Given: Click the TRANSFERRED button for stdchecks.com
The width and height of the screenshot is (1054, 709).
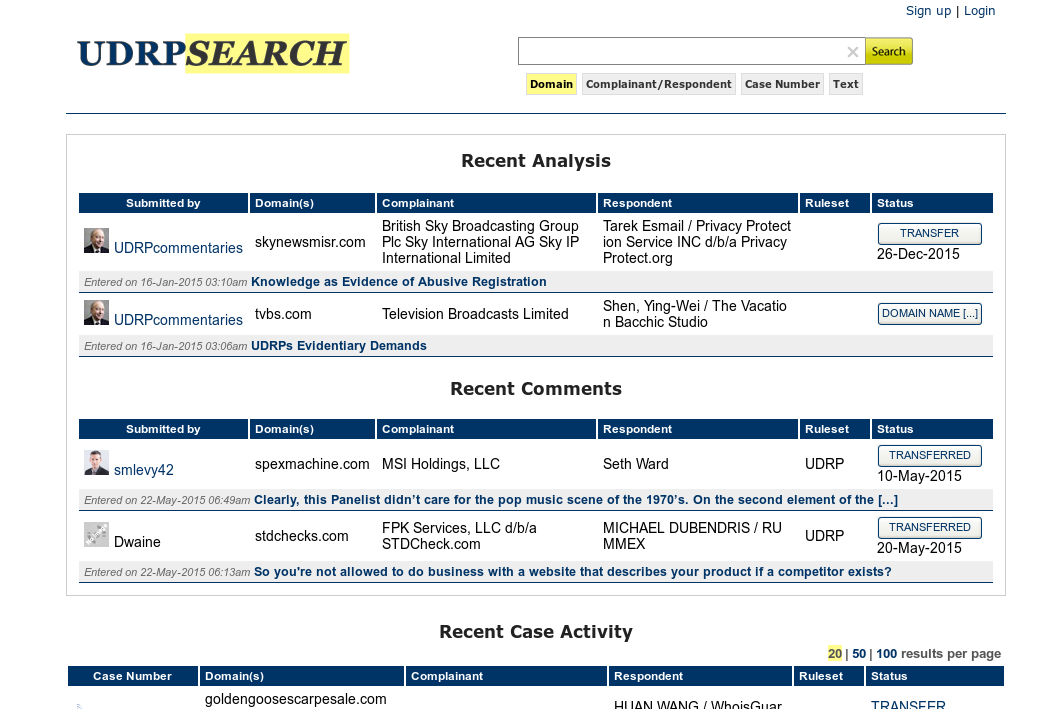Looking at the screenshot, I should pyautogui.click(x=929, y=527).
